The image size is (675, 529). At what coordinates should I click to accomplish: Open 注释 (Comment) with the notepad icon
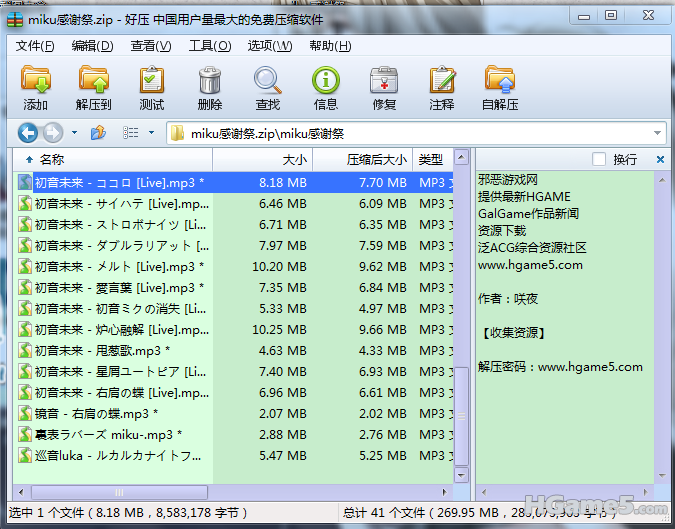click(x=442, y=80)
